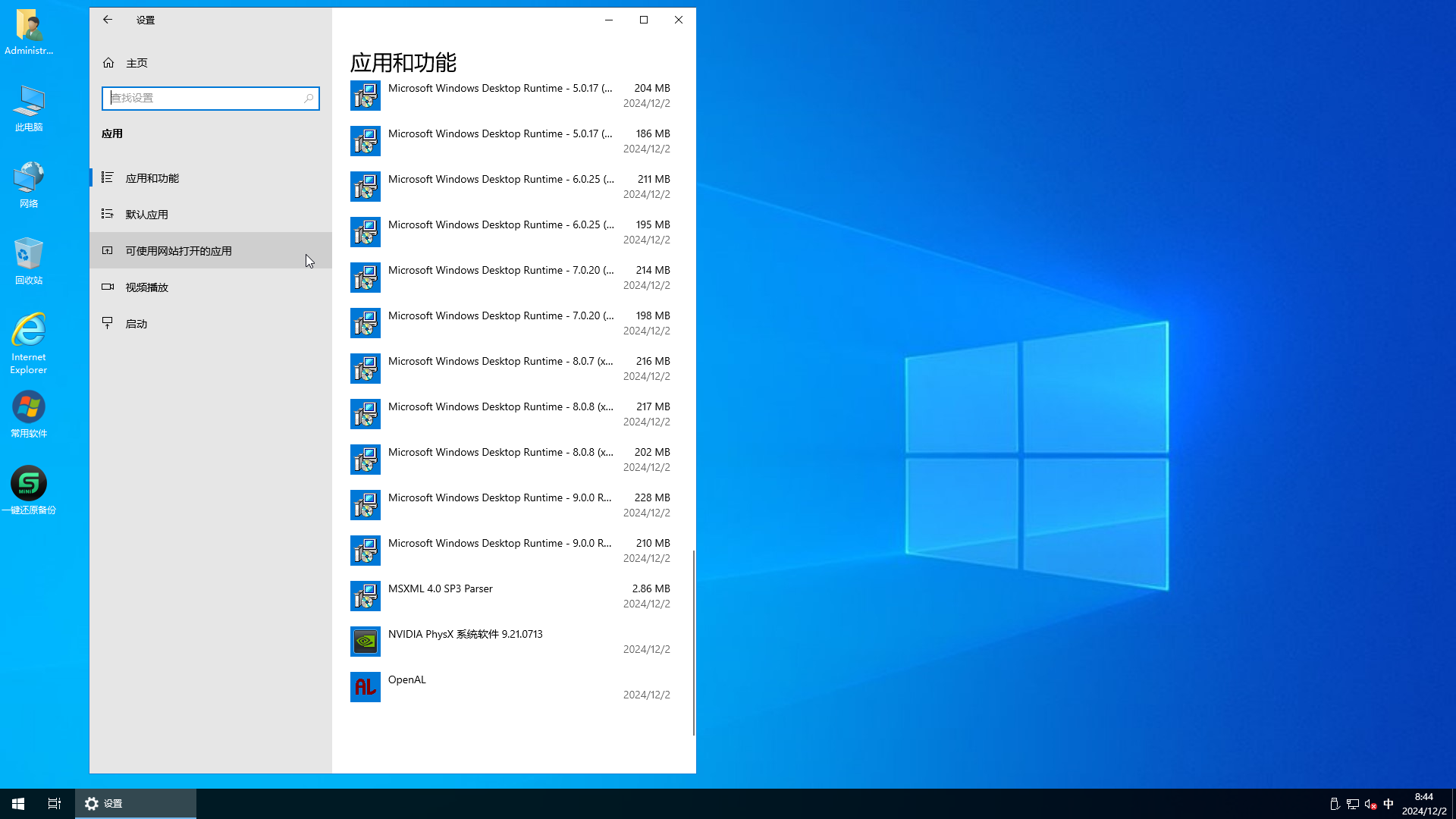Viewport: 1456px width, 819px height.
Task: Select the 此电脑 desktop icon
Action: point(29,108)
